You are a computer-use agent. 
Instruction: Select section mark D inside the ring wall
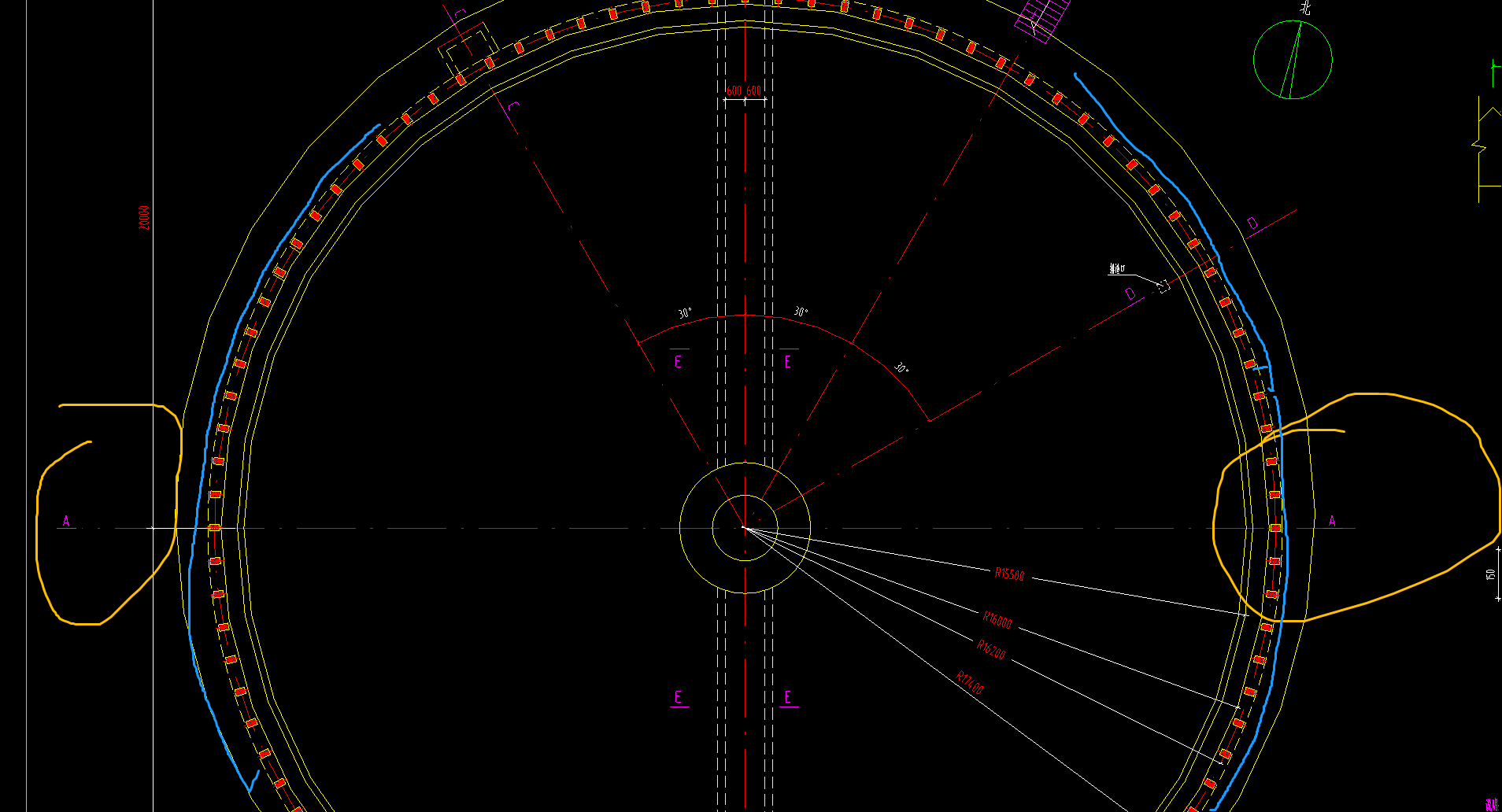point(1130,293)
